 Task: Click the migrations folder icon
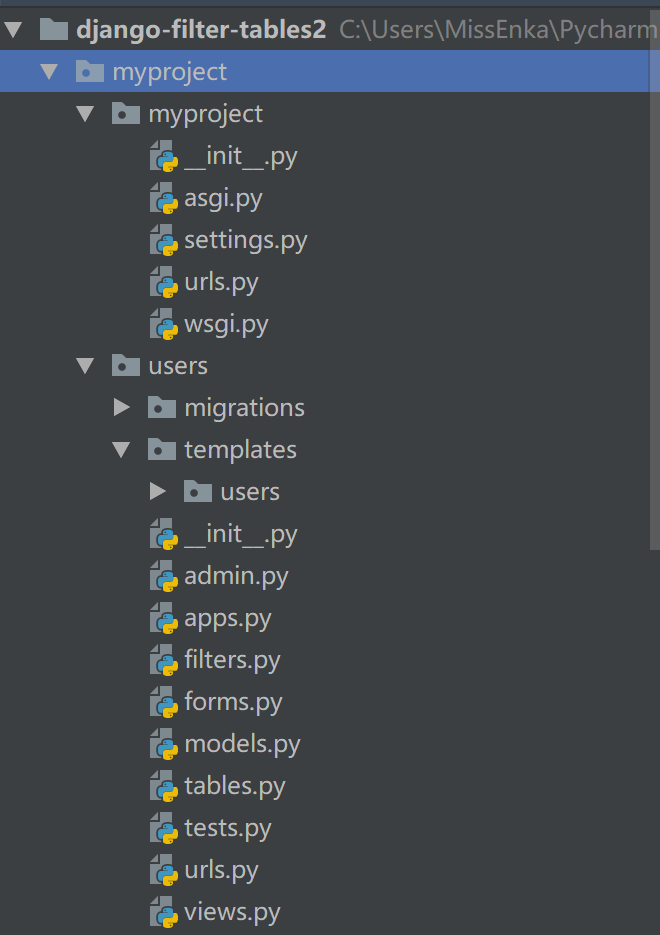162,407
